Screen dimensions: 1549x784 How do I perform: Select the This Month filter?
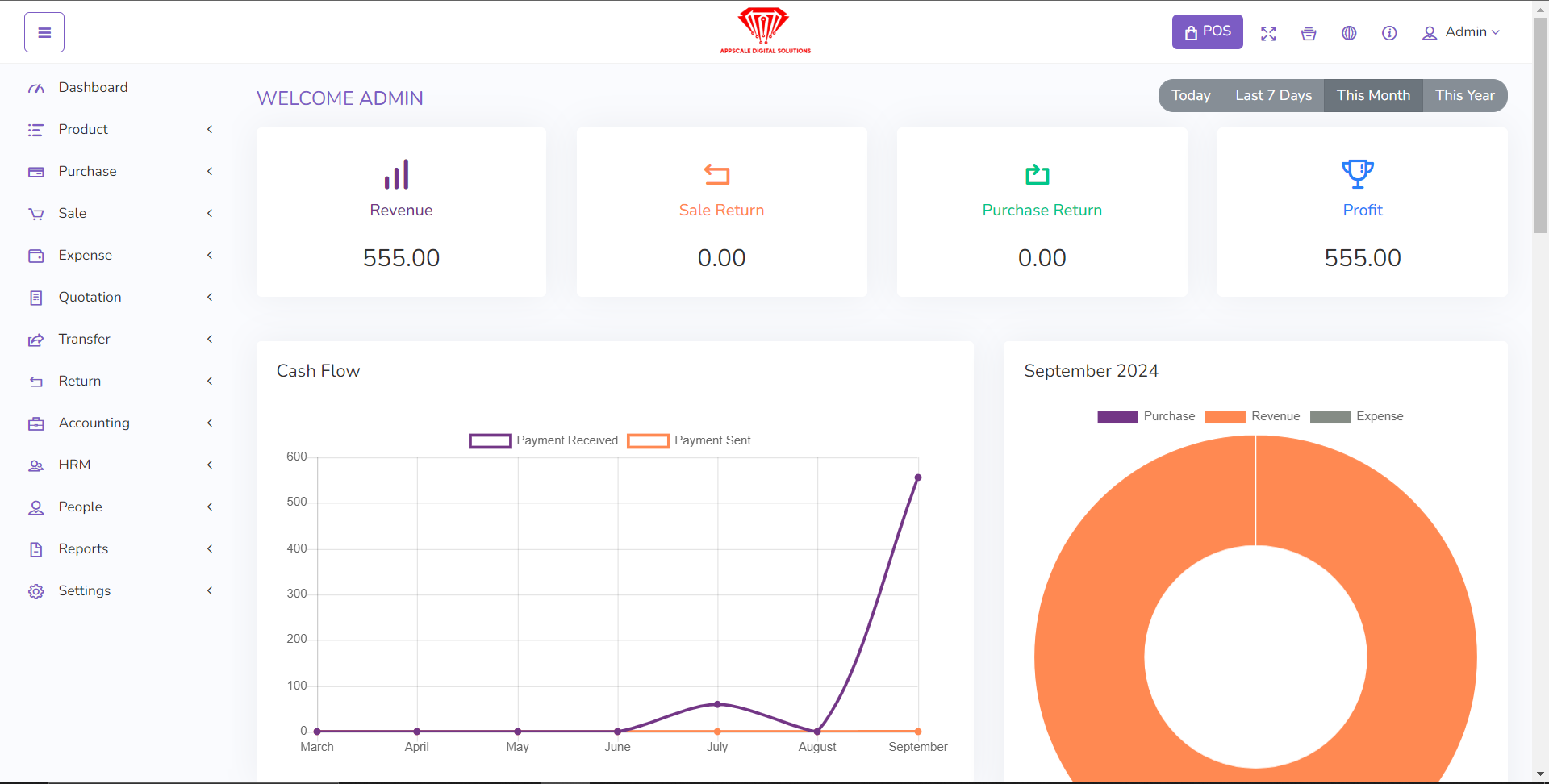point(1373,95)
